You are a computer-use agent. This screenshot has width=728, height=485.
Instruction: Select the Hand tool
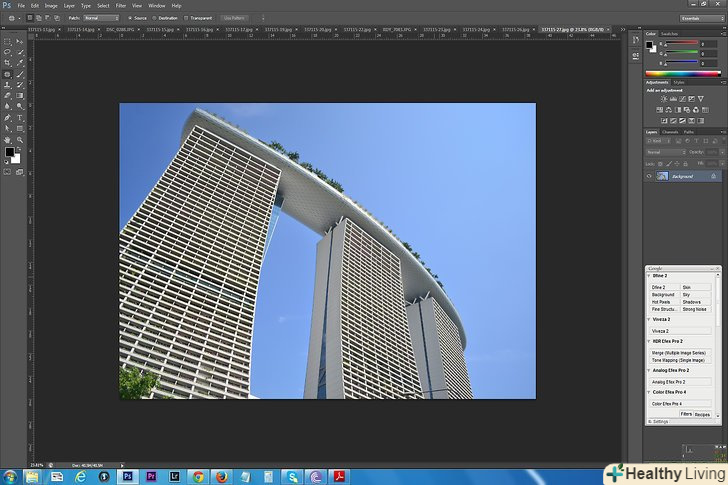coord(7,140)
